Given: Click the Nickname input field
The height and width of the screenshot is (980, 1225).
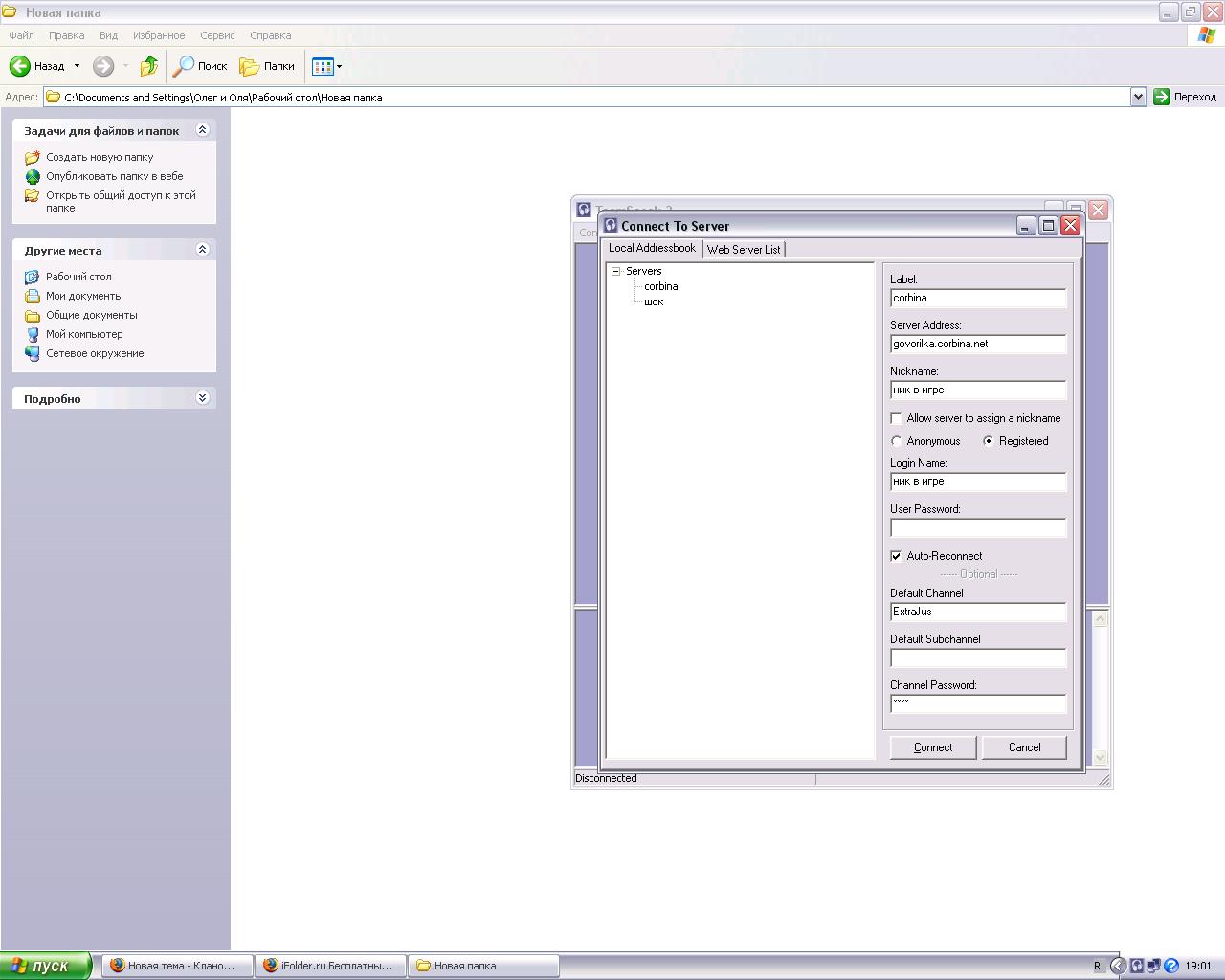Looking at the screenshot, I should click(x=978, y=390).
